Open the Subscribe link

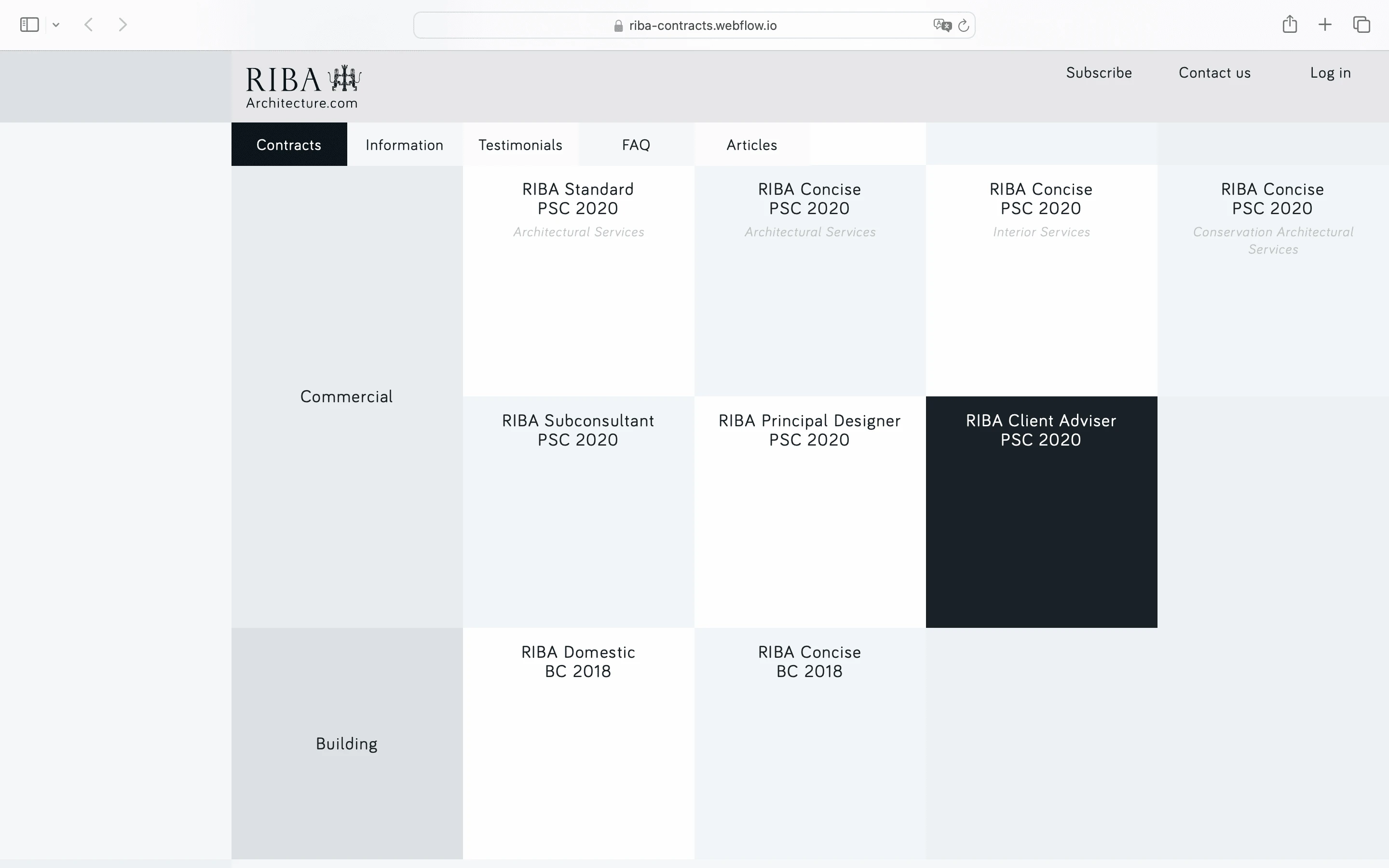pyautogui.click(x=1099, y=73)
